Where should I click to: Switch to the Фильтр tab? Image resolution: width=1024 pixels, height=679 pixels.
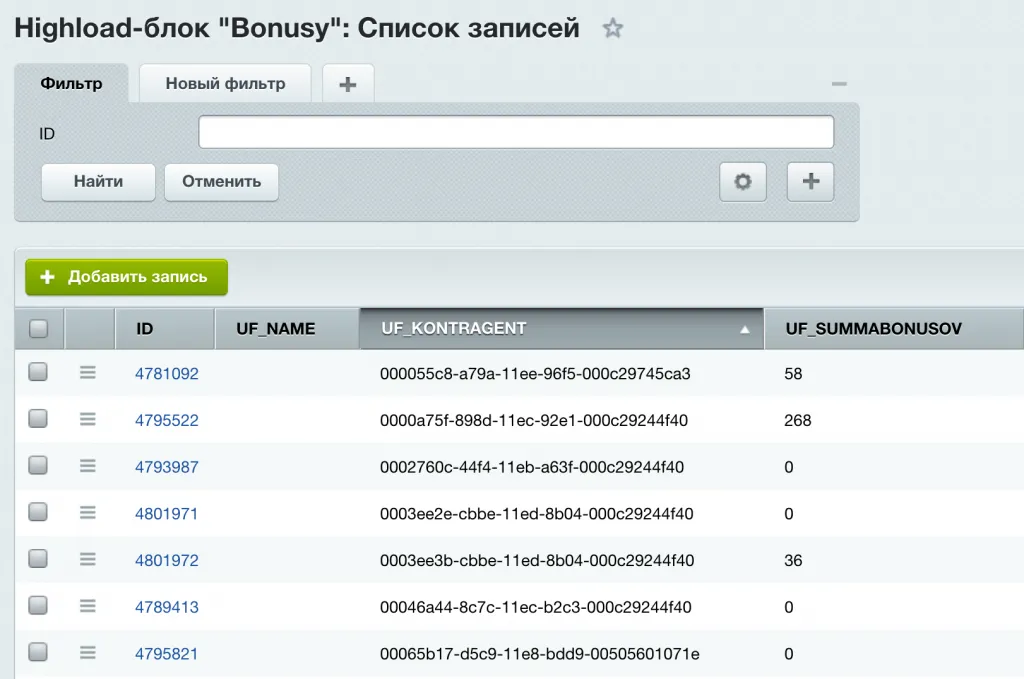(71, 84)
